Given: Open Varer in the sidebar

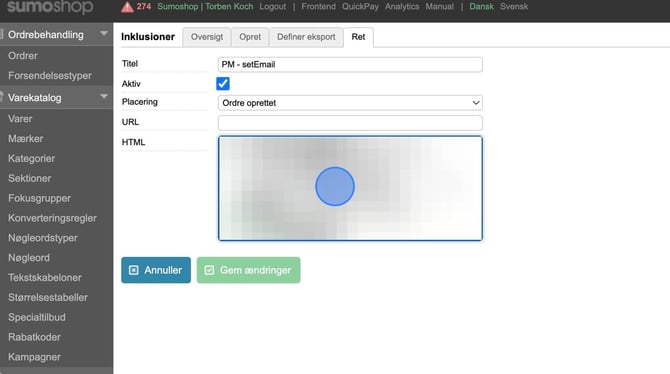Looking at the screenshot, I should click(20, 118).
